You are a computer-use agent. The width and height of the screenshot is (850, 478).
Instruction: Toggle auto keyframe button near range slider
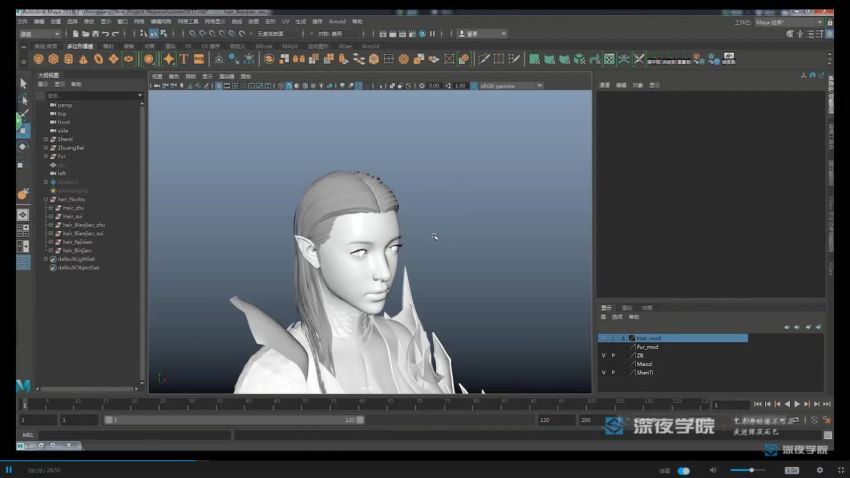[814, 420]
